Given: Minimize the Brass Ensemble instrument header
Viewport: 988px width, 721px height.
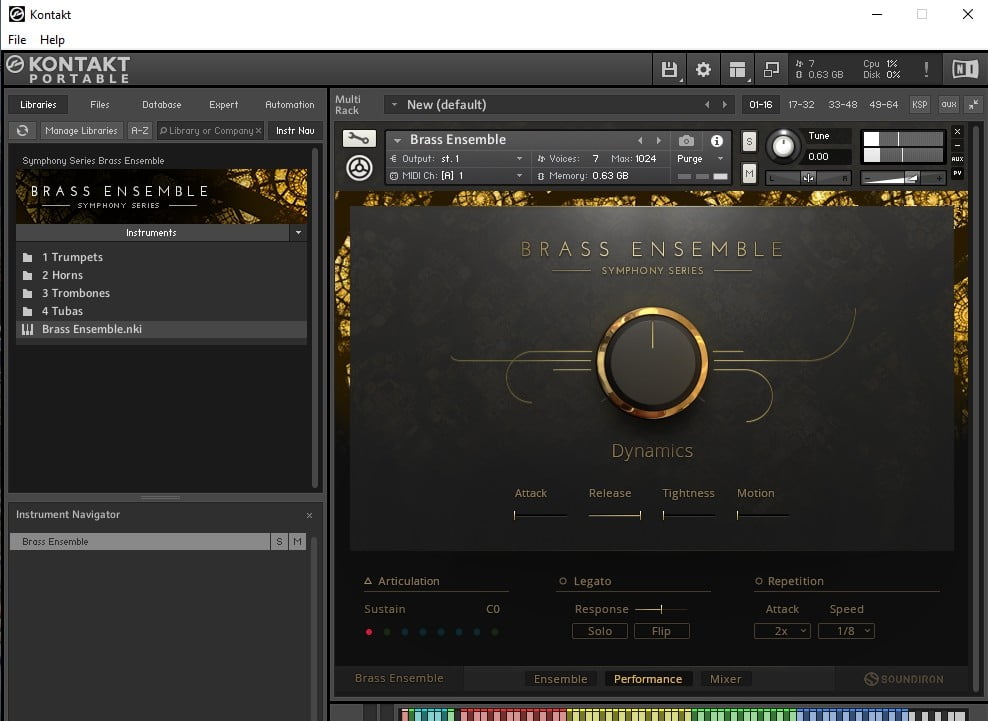Looking at the screenshot, I should 957,146.
